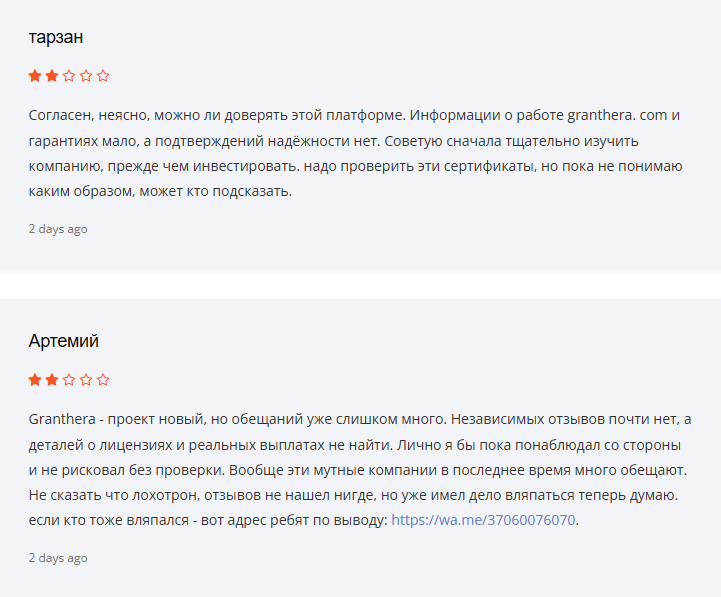Click the timestamp under Артемий's review
The height and width of the screenshot is (597, 721).
(x=58, y=557)
